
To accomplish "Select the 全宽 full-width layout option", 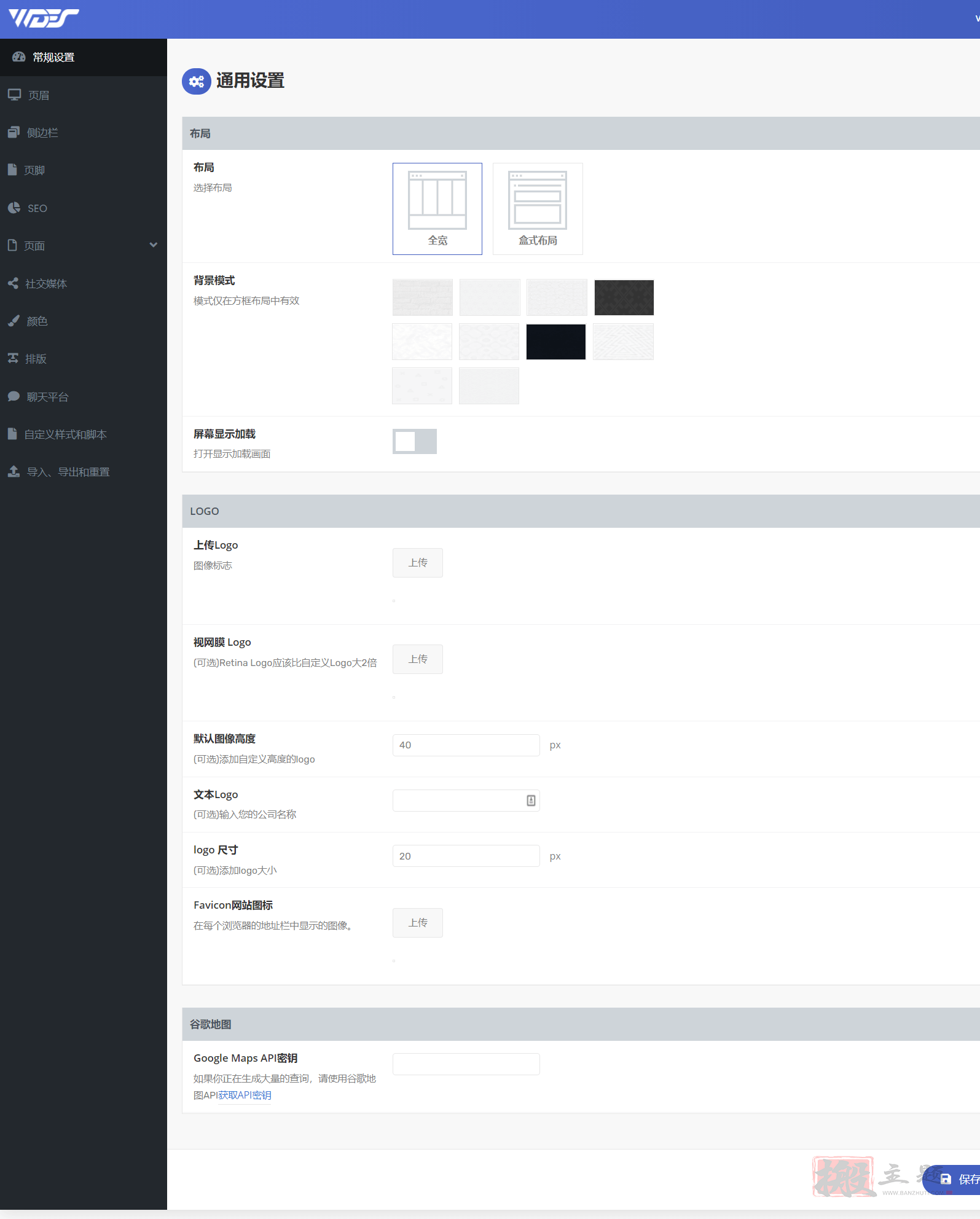I will pos(437,209).
